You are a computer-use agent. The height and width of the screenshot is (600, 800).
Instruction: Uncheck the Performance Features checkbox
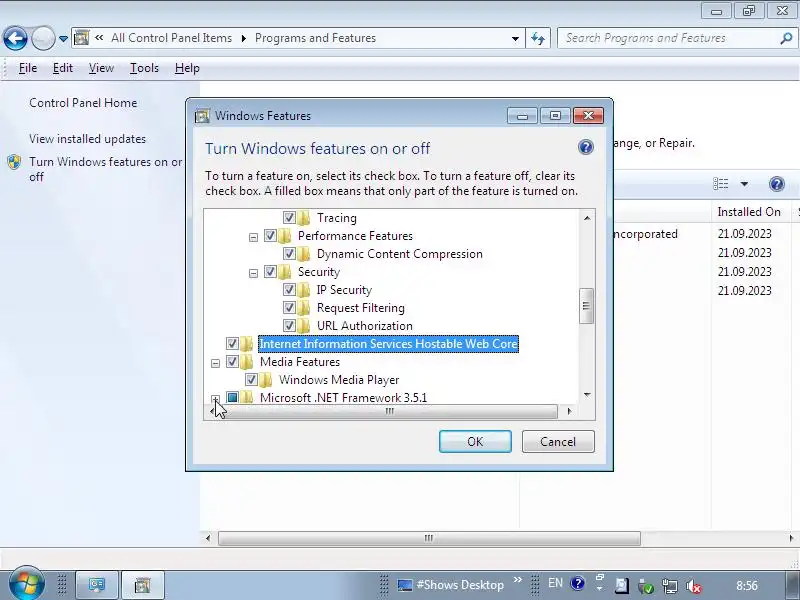[x=270, y=236]
